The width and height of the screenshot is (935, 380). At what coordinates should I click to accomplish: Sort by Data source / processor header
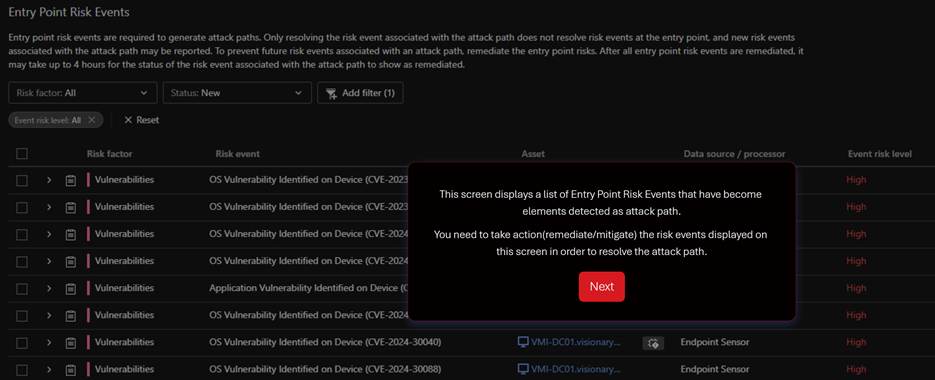pyautogui.click(x=734, y=154)
